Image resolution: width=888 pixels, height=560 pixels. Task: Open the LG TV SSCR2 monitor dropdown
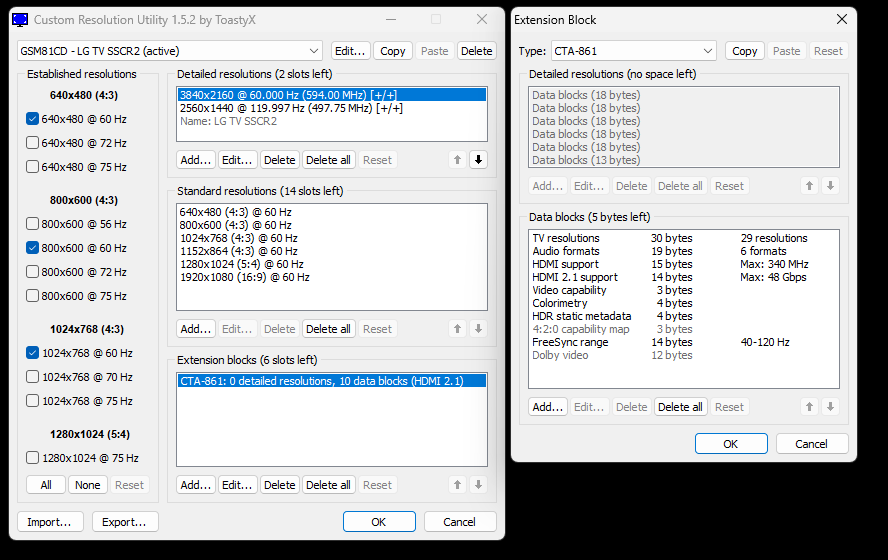pyautogui.click(x=170, y=51)
